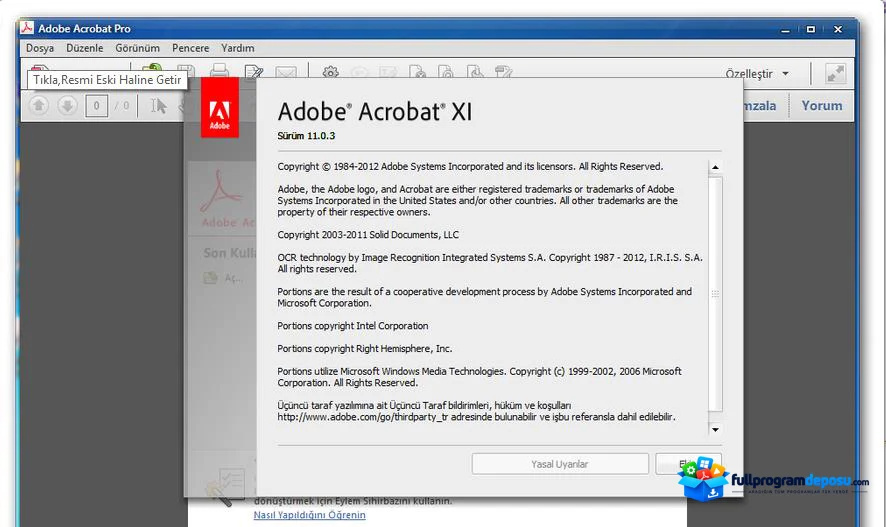Click the edit document pencil icon
The width and height of the screenshot is (886, 527).
click(x=254, y=71)
